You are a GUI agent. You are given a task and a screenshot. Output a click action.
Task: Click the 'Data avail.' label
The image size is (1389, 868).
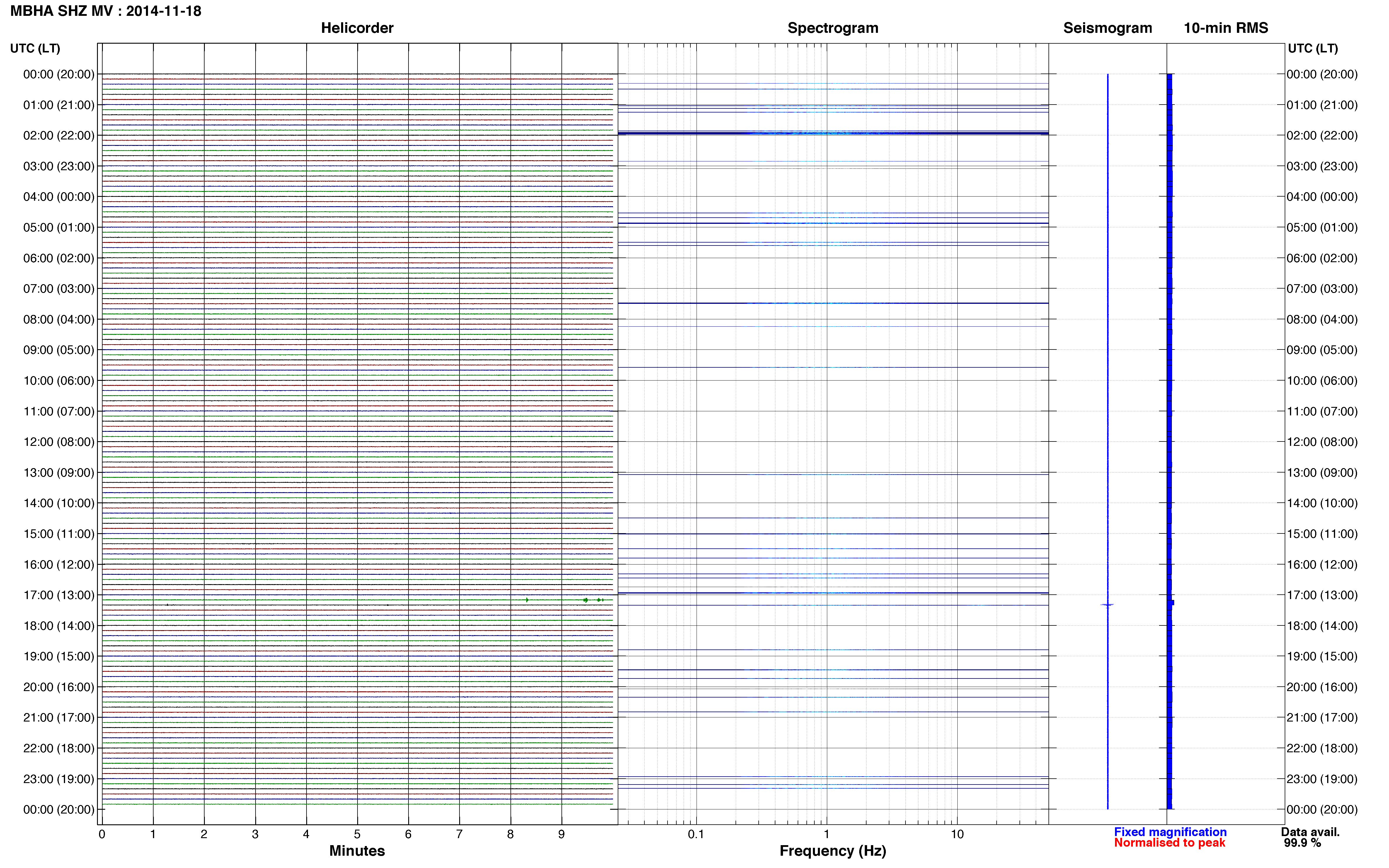1310,832
